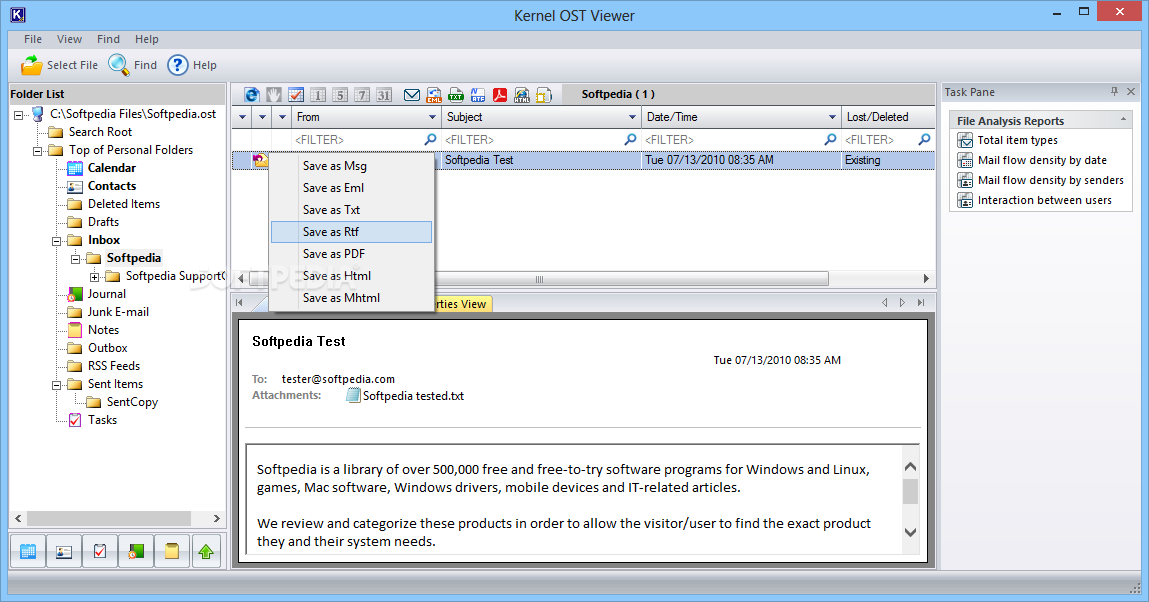Open Calendar view from bottom shortcut bar
This screenshot has height=602, width=1149.
[x=28, y=551]
